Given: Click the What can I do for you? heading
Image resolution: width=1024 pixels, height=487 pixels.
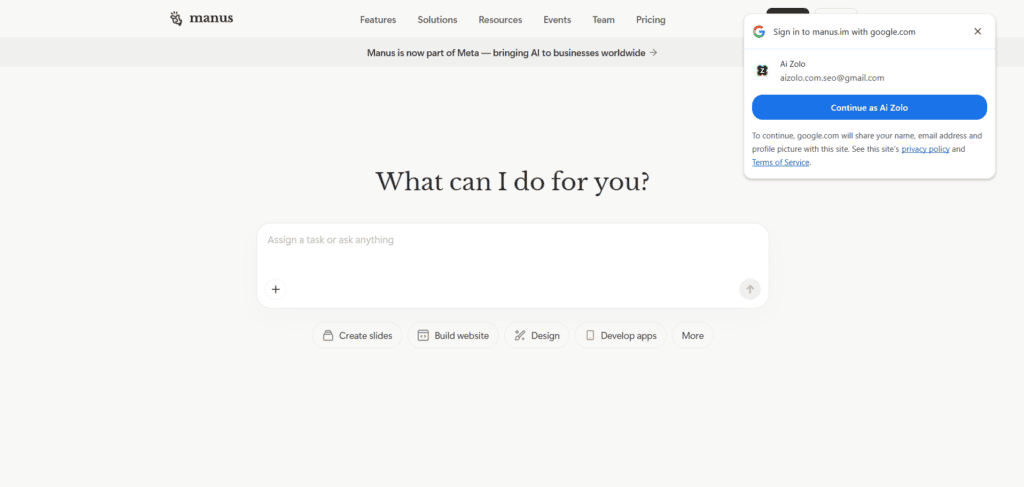Looking at the screenshot, I should pyautogui.click(x=513, y=181).
